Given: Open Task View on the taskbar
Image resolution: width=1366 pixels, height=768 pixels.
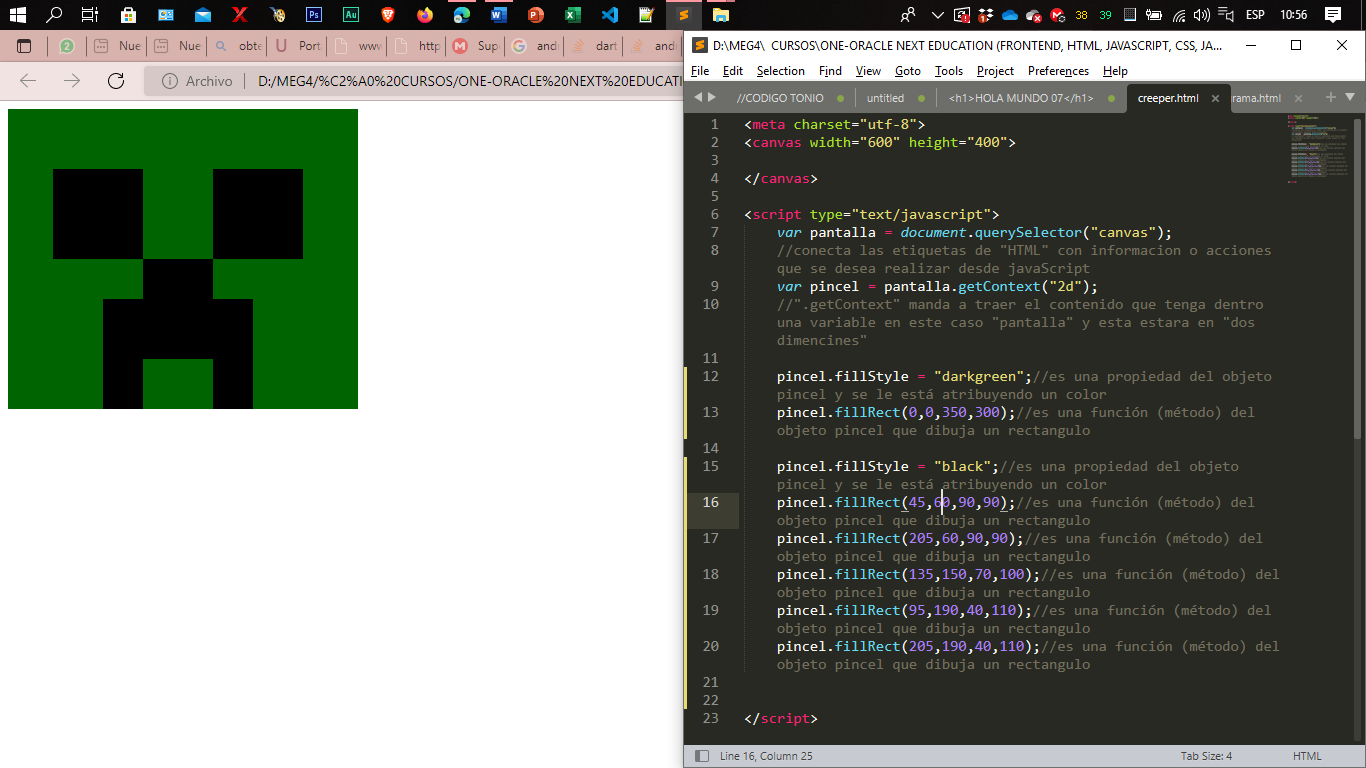Looking at the screenshot, I should pyautogui.click(x=90, y=15).
